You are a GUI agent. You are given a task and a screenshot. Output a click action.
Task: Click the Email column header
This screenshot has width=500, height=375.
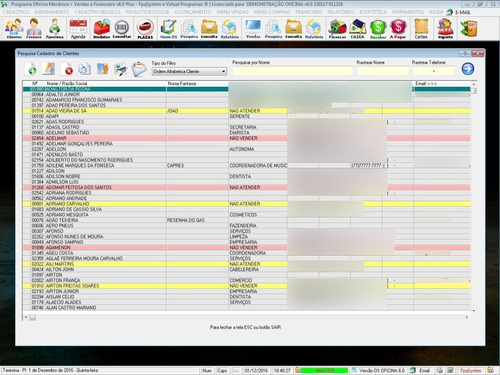pos(426,83)
